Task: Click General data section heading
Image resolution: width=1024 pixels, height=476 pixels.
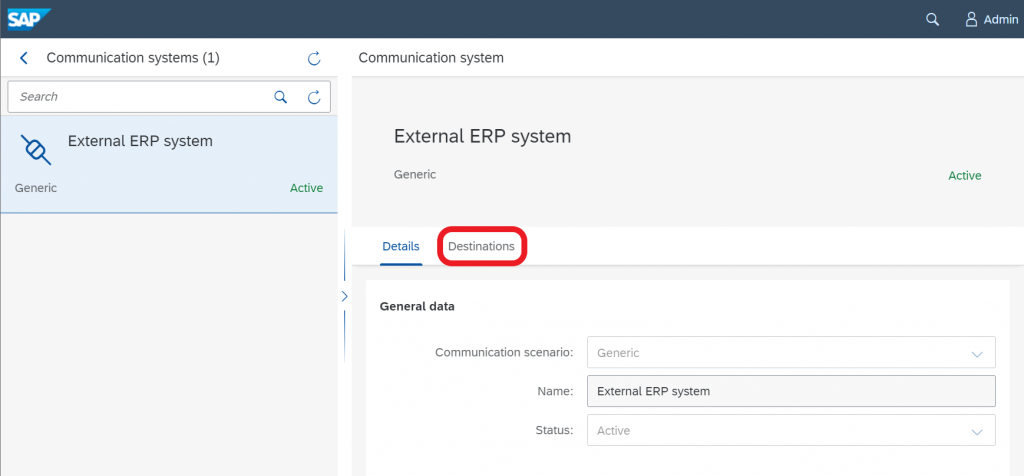Action: [x=417, y=306]
